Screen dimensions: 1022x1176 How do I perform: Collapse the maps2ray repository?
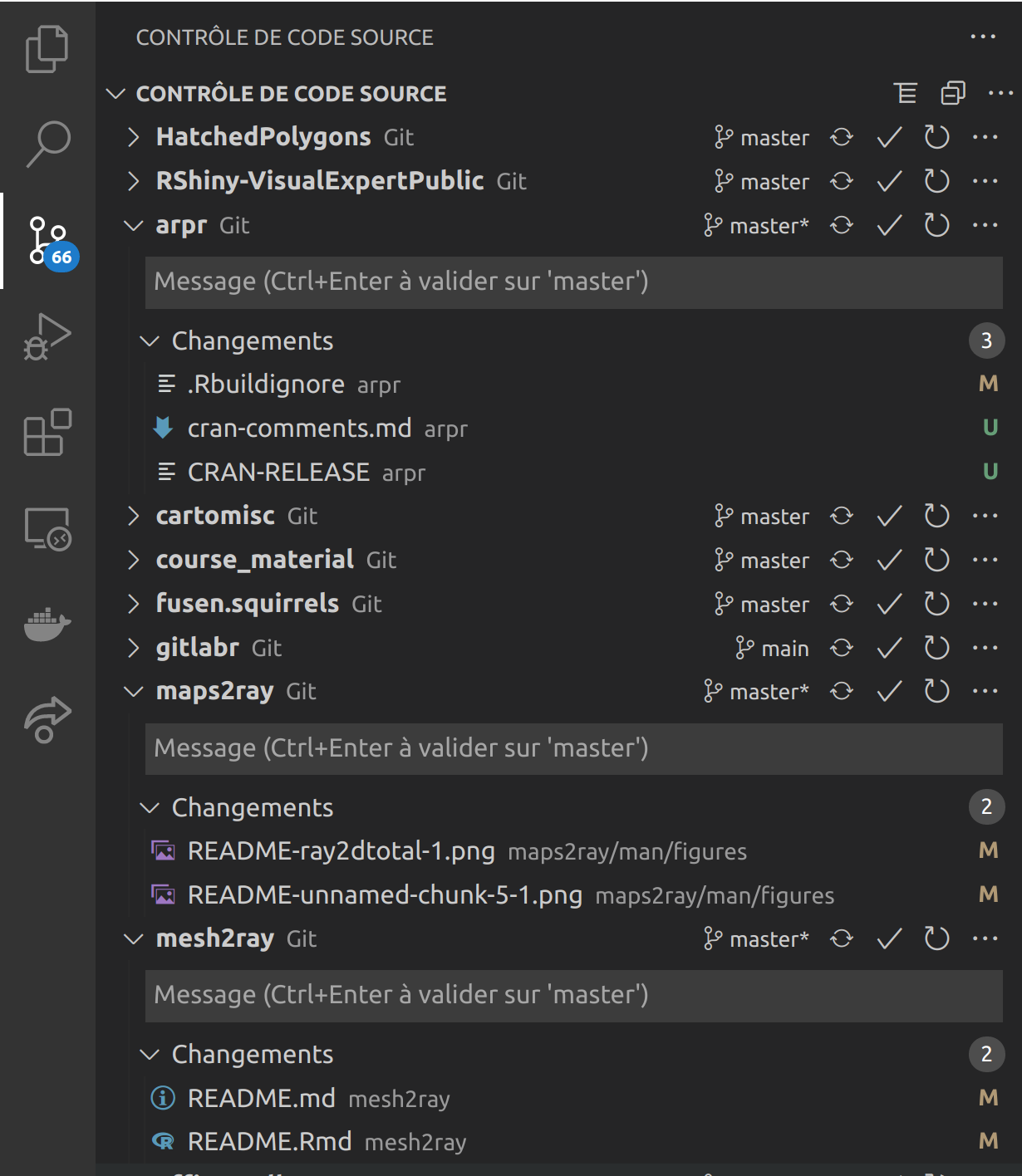coord(133,691)
